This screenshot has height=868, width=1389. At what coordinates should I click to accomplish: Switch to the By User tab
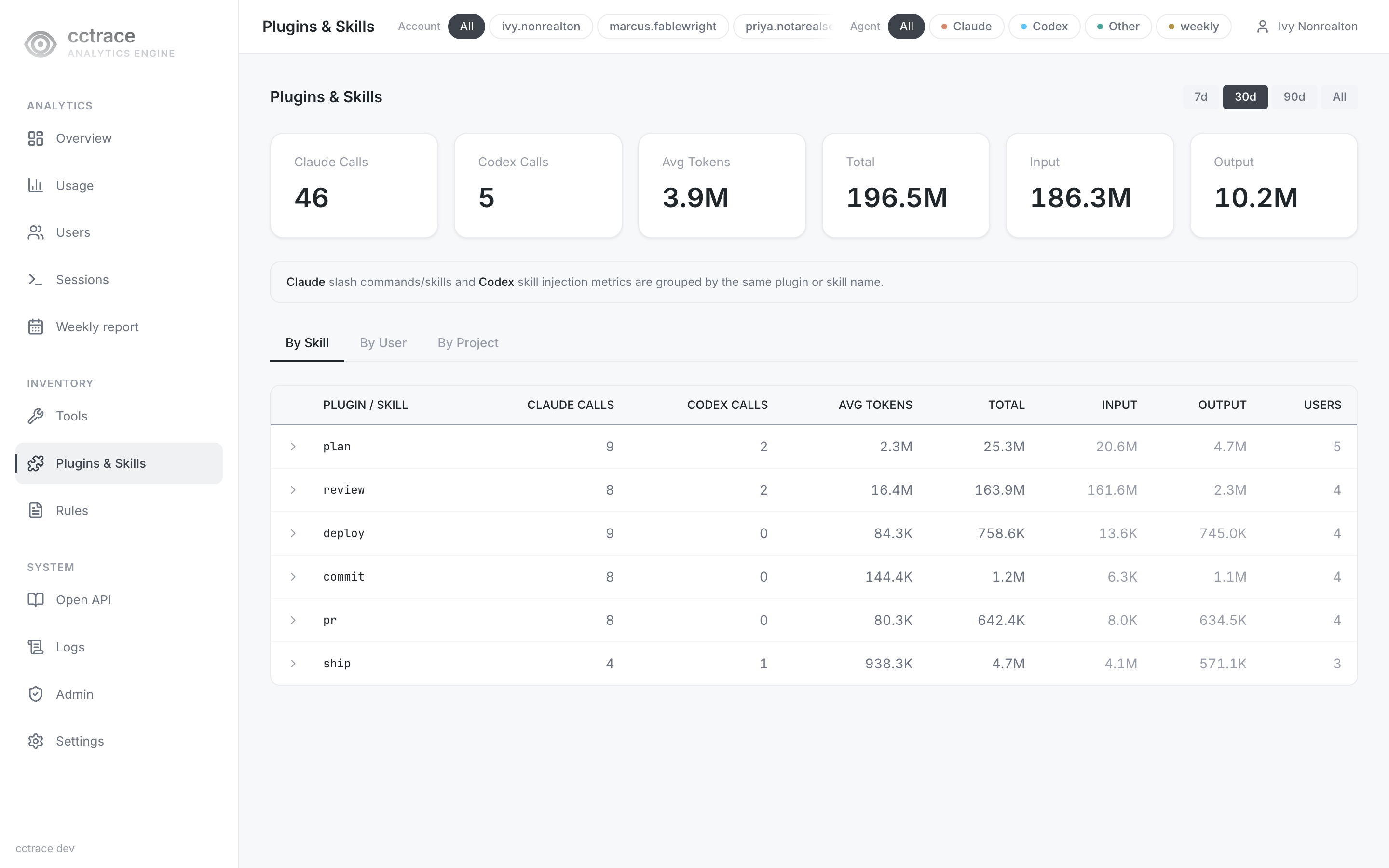[x=383, y=343]
